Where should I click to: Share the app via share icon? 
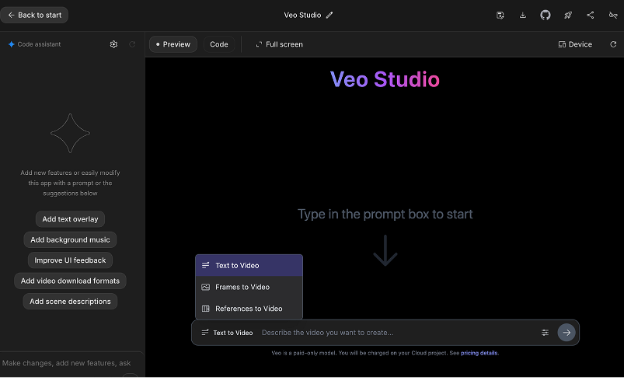click(591, 15)
